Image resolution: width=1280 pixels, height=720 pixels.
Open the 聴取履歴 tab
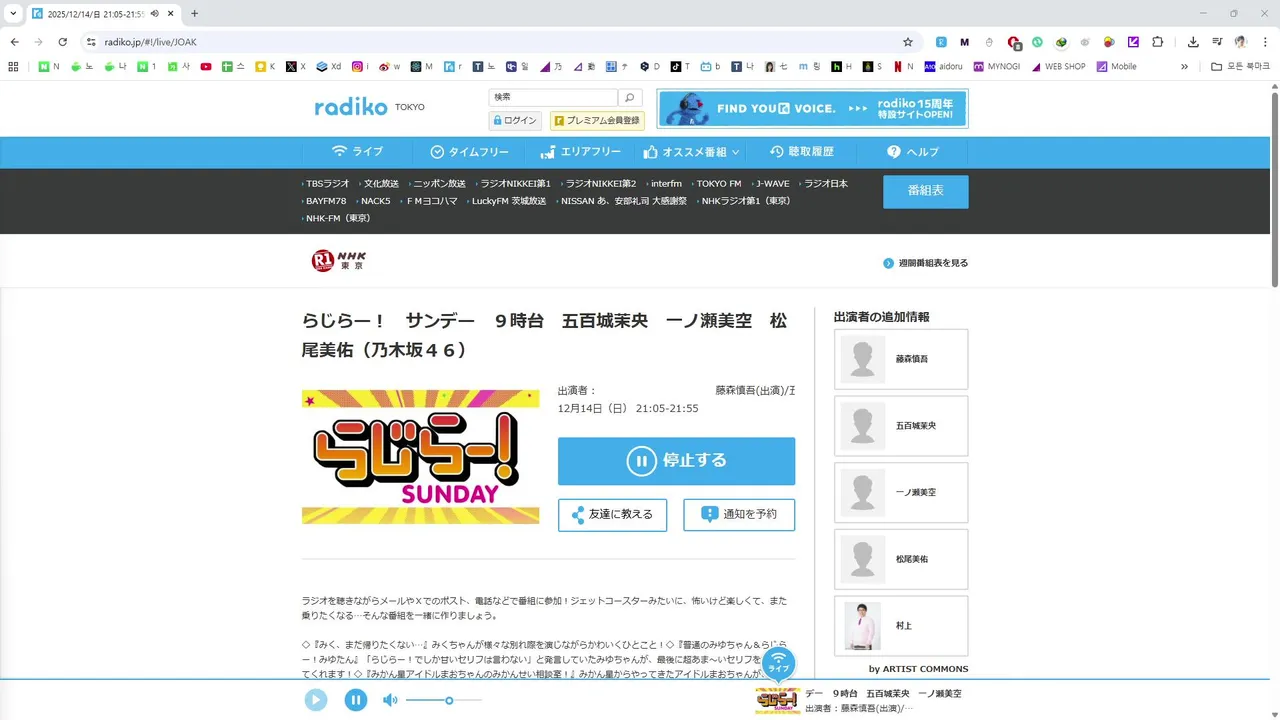801,152
